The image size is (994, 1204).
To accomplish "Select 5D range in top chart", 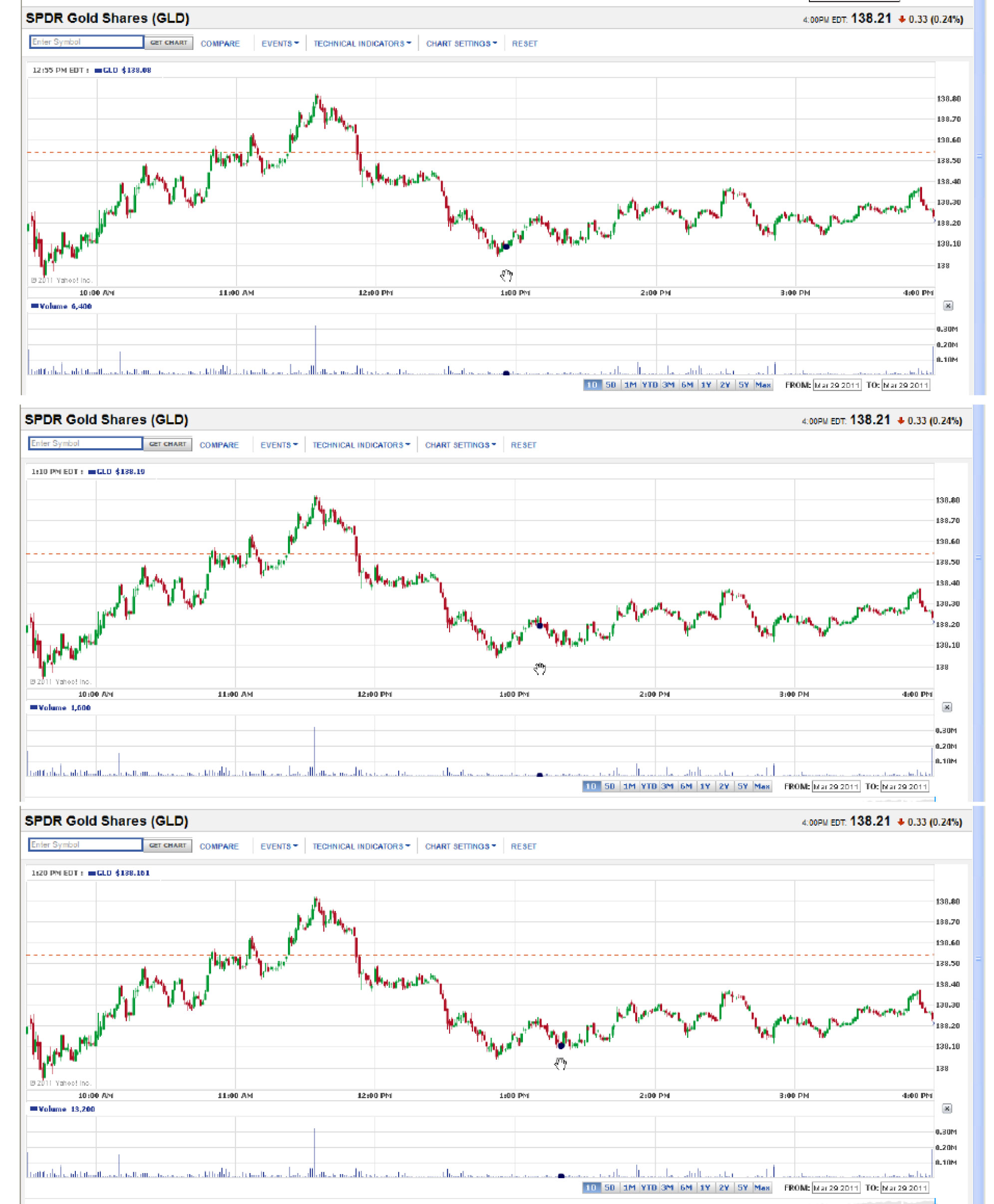I will (x=610, y=385).
